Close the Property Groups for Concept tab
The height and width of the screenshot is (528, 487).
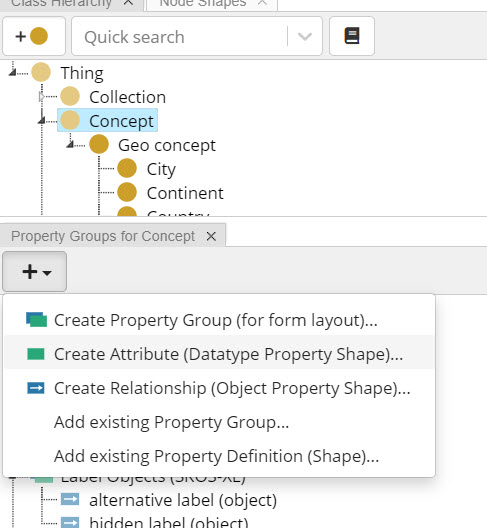coord(211,236)
